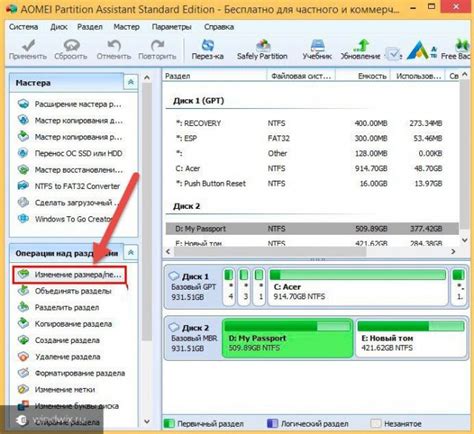Viewport: 474px width, 434px height.
Task: Open the Safely Partition tool
Action: pyautogui.click(x=262, y=49)
